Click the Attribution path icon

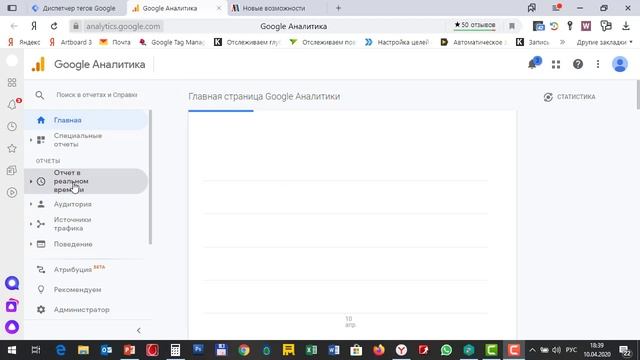(x=41, y=269)
